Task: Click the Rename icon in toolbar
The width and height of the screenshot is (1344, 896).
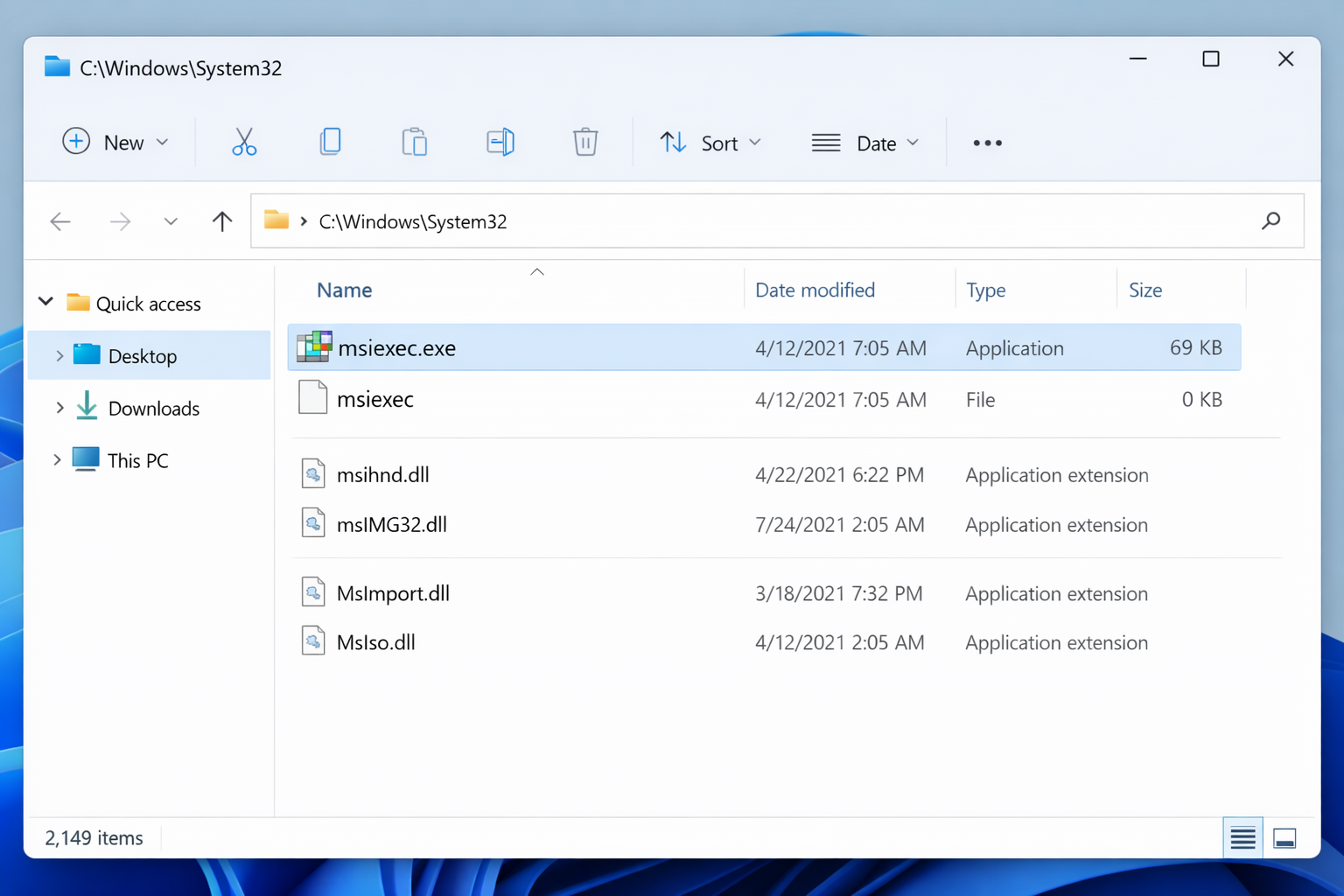Action: click(500, 142)
